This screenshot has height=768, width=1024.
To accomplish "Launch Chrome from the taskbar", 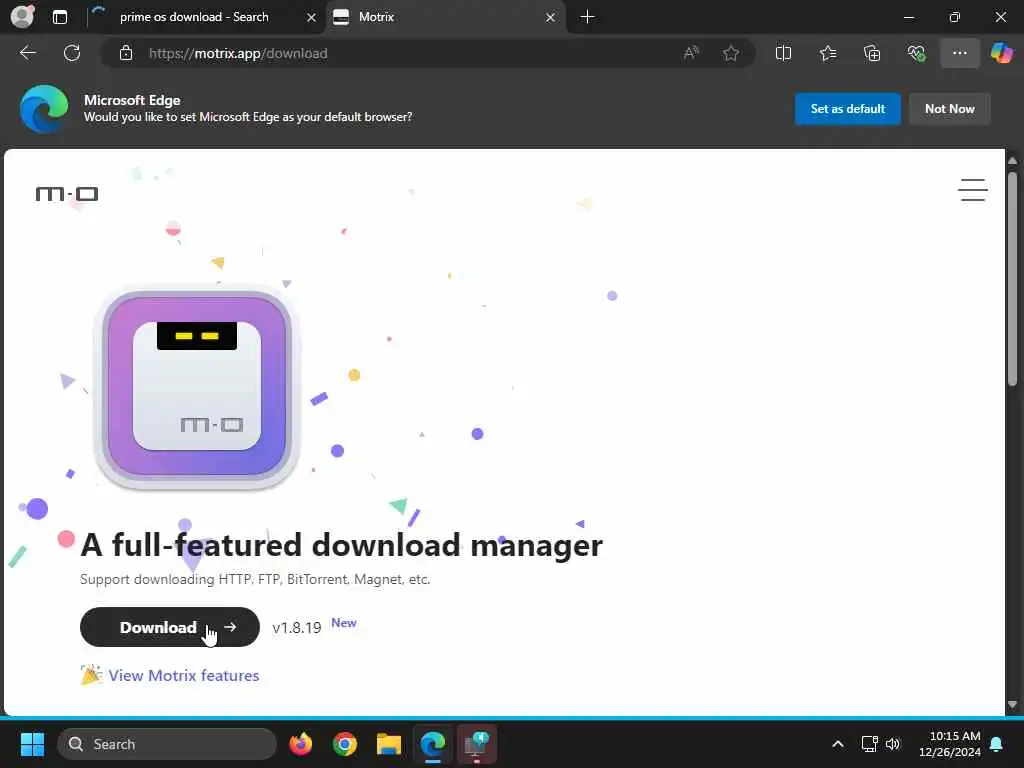I will point(345,744).
